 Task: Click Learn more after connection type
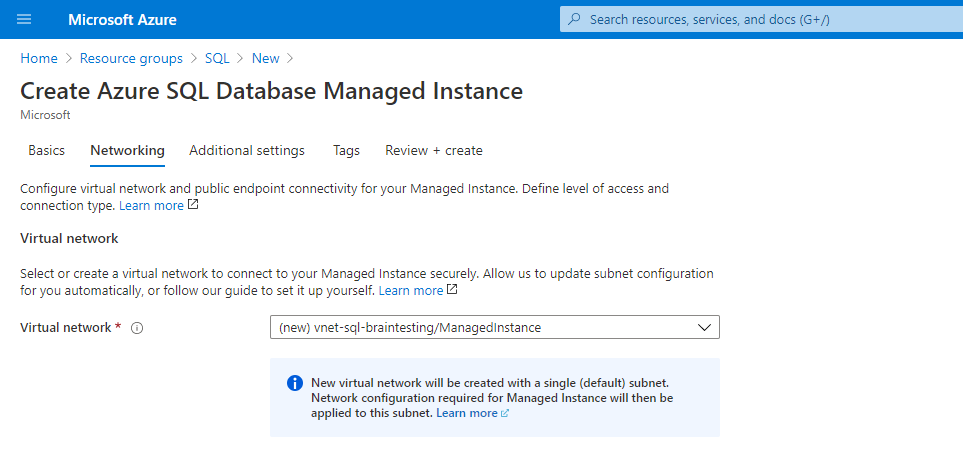coord(151,206)
